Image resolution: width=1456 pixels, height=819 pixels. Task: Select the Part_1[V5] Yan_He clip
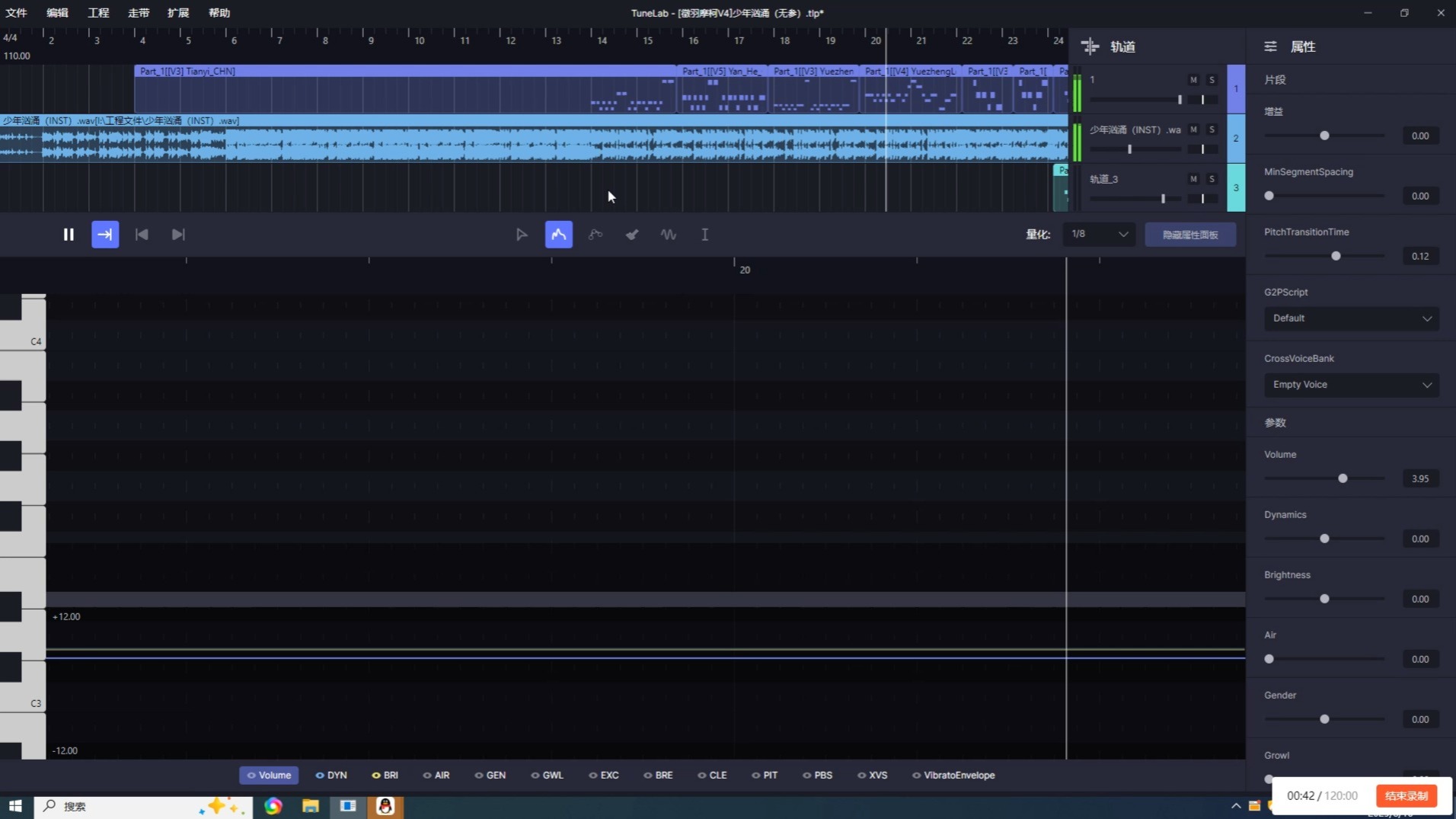click(723, 89)
